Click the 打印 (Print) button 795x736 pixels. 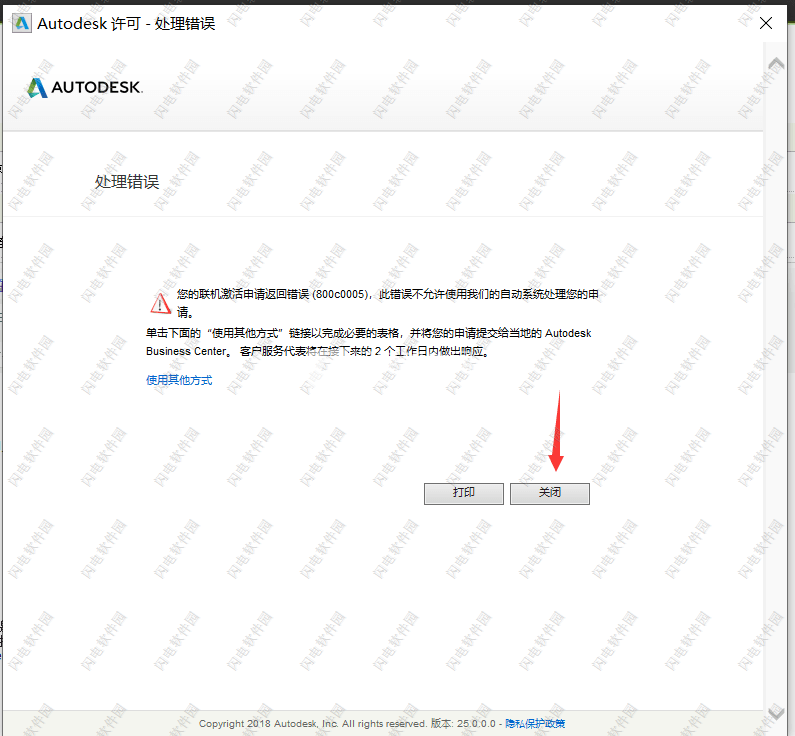click(x=463, y=493)
